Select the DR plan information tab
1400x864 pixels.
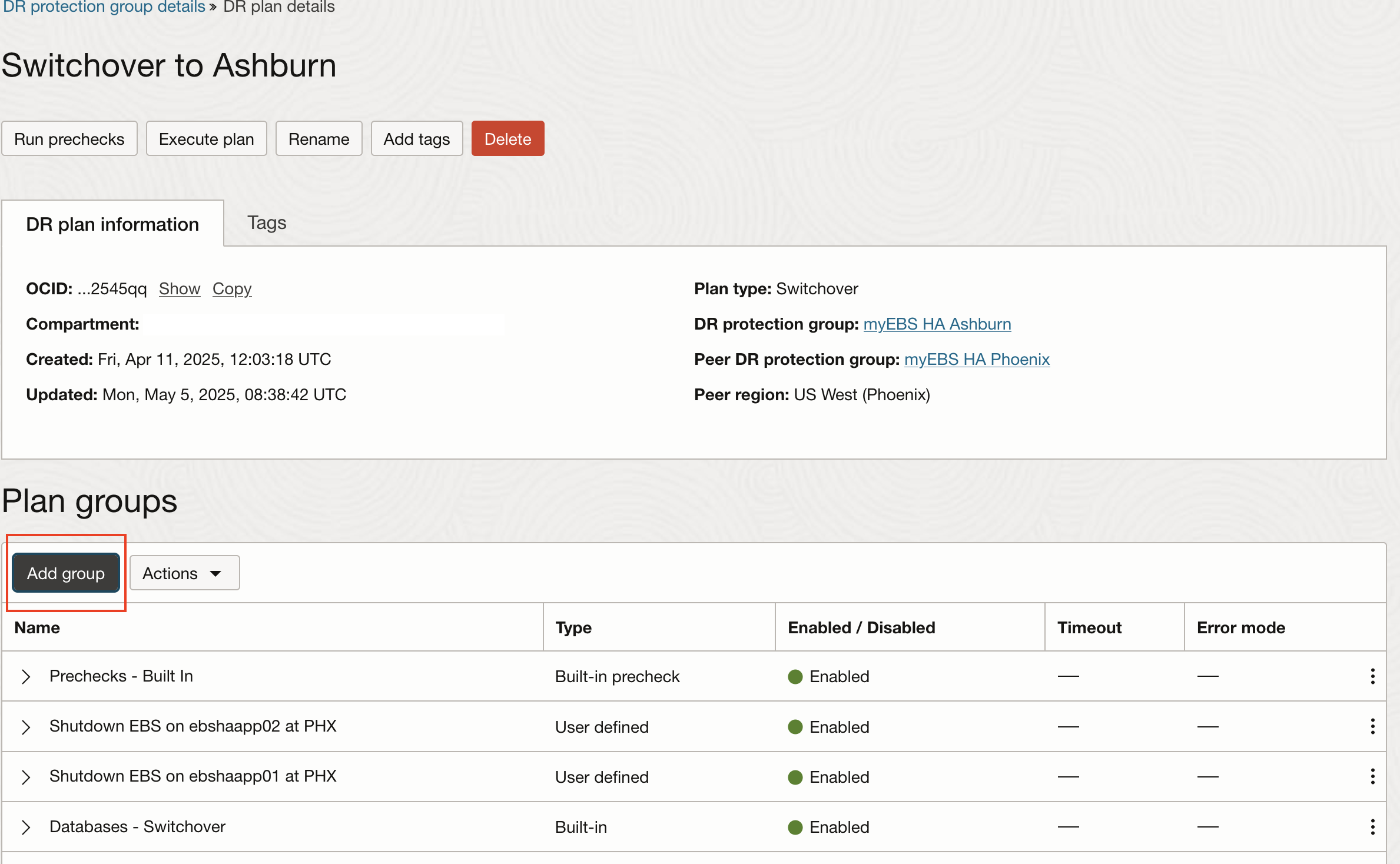point(112,224)
